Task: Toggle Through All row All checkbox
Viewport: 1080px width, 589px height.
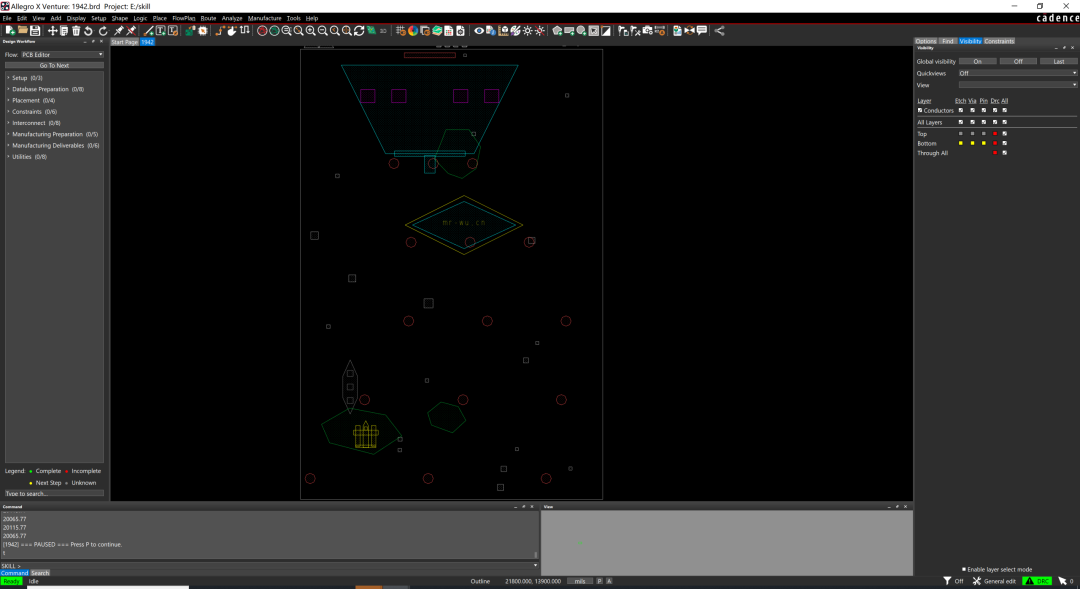Action: (x=1004, y=153)
